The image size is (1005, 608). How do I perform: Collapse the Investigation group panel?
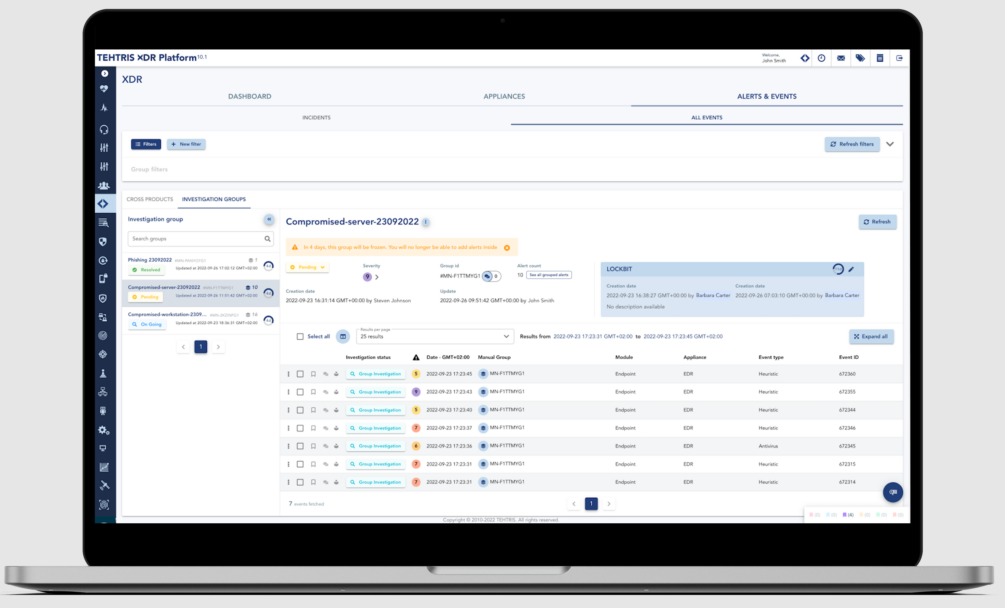(269, 220)
